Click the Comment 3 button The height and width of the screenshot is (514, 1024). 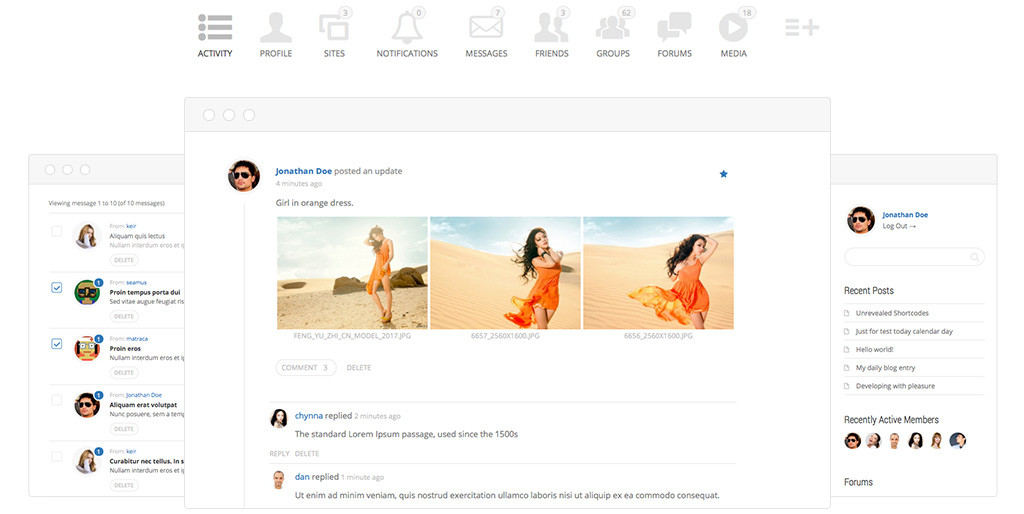click(305, 368)
